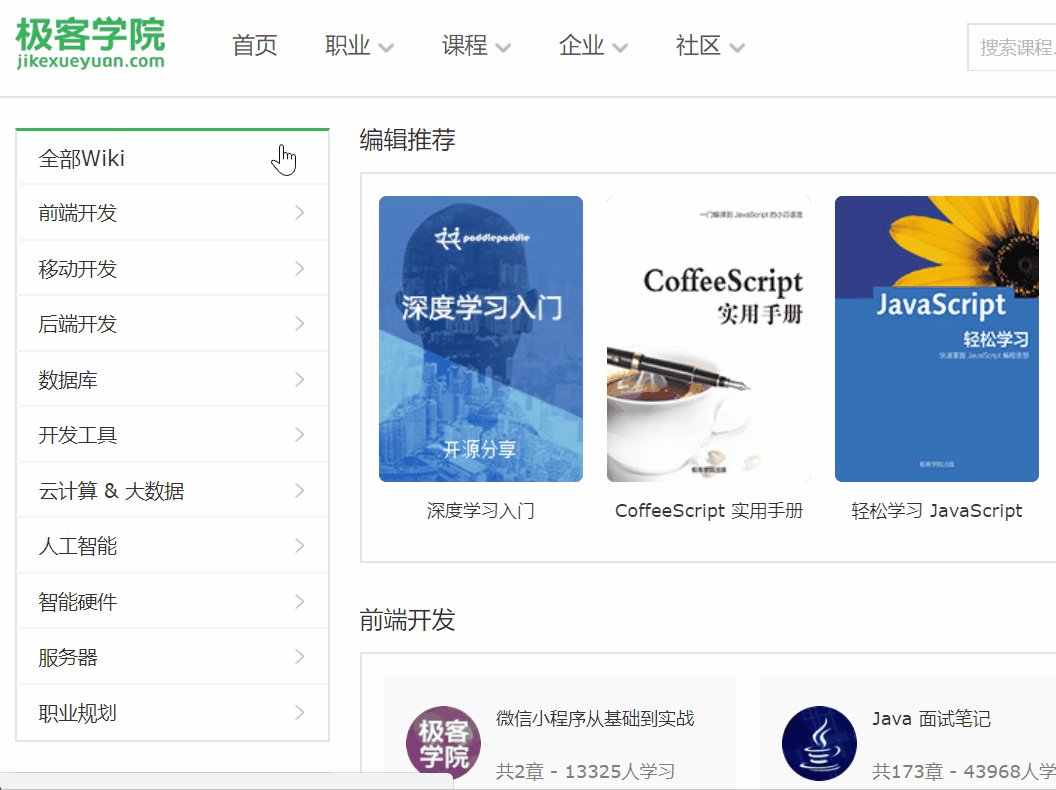Select the 开发工具 sidebar category

point(172,435)
